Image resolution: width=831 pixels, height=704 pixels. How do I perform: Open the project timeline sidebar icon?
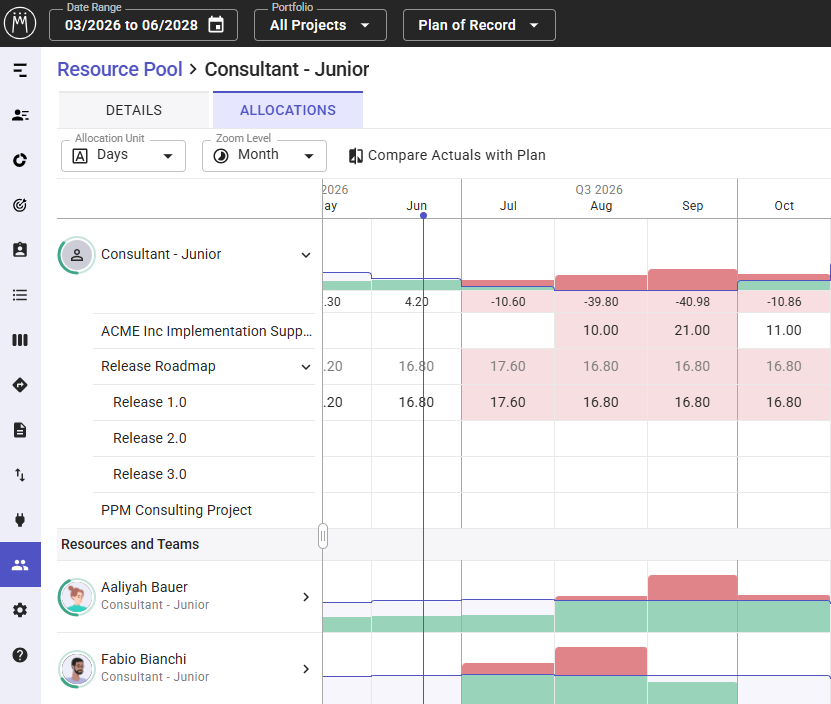20,70
